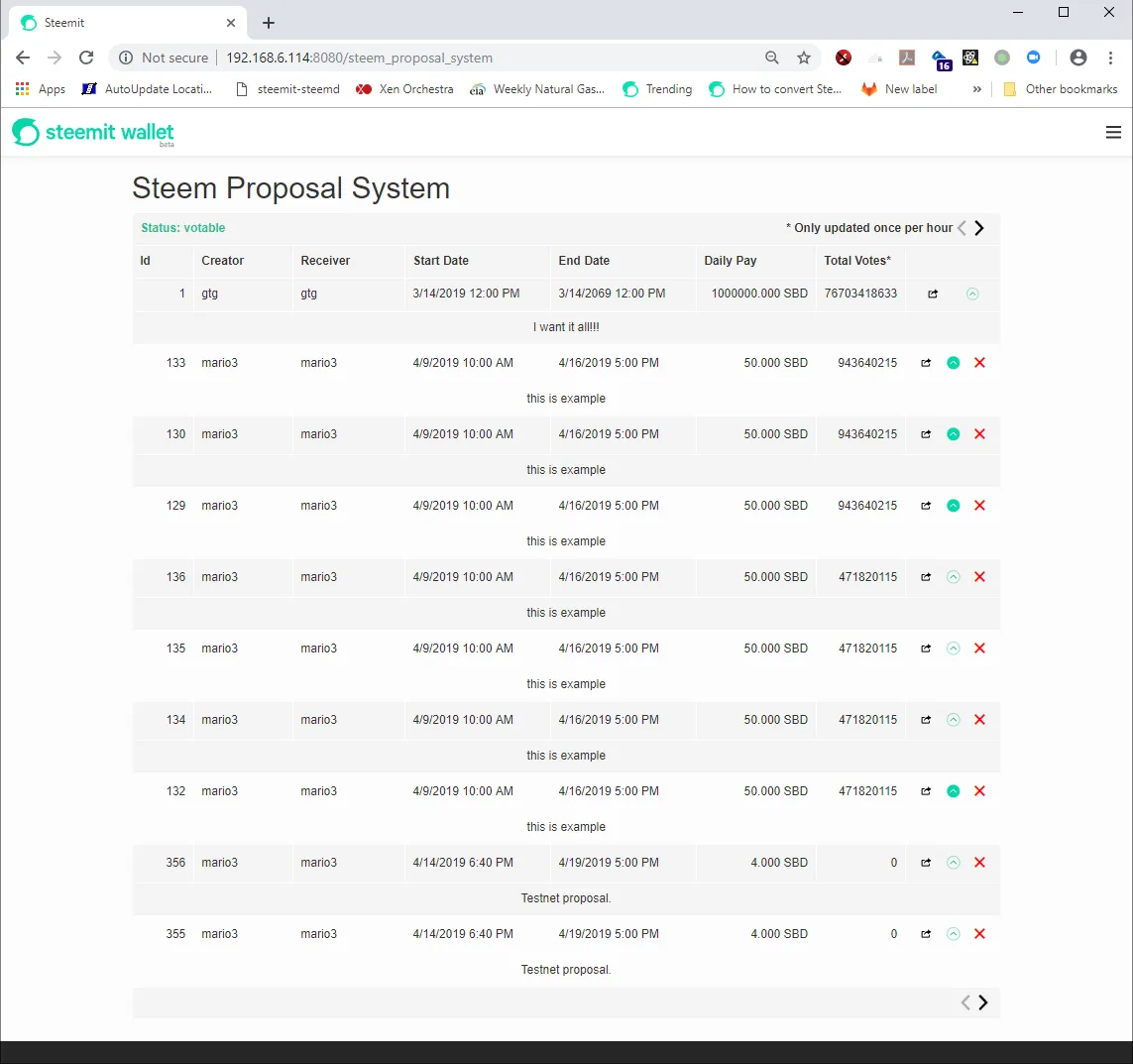Go to previous page using bottom chevron
Viewport: 1133px width, 1064px height.
click(x=965, y=1003)
